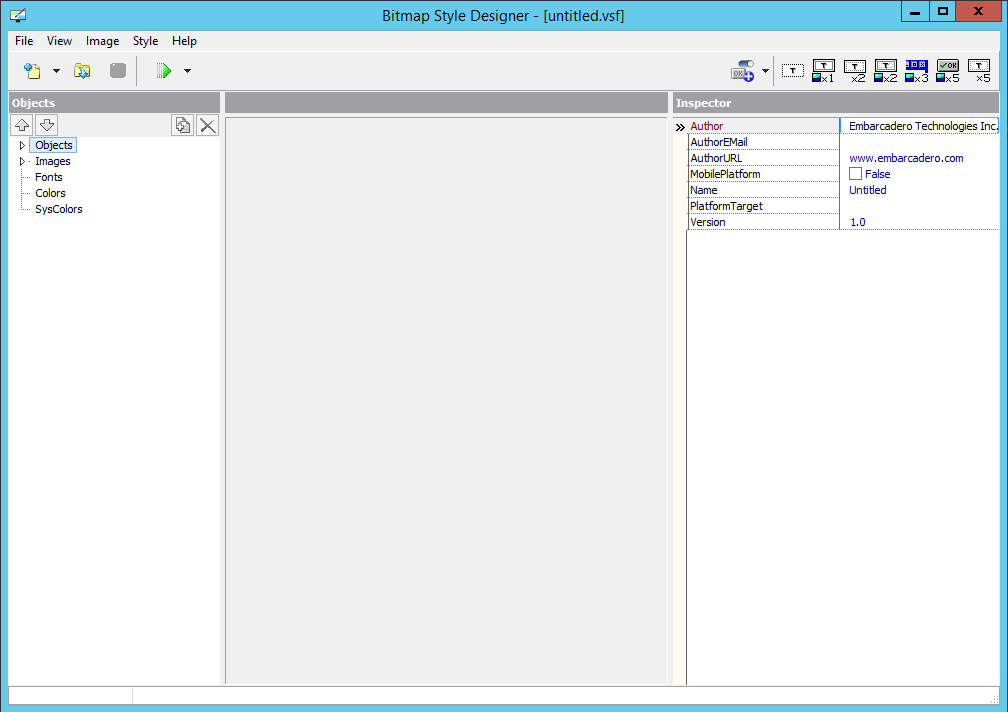Click the Inspector panel header
1008x712 pixels.
[x=836, y=103]
